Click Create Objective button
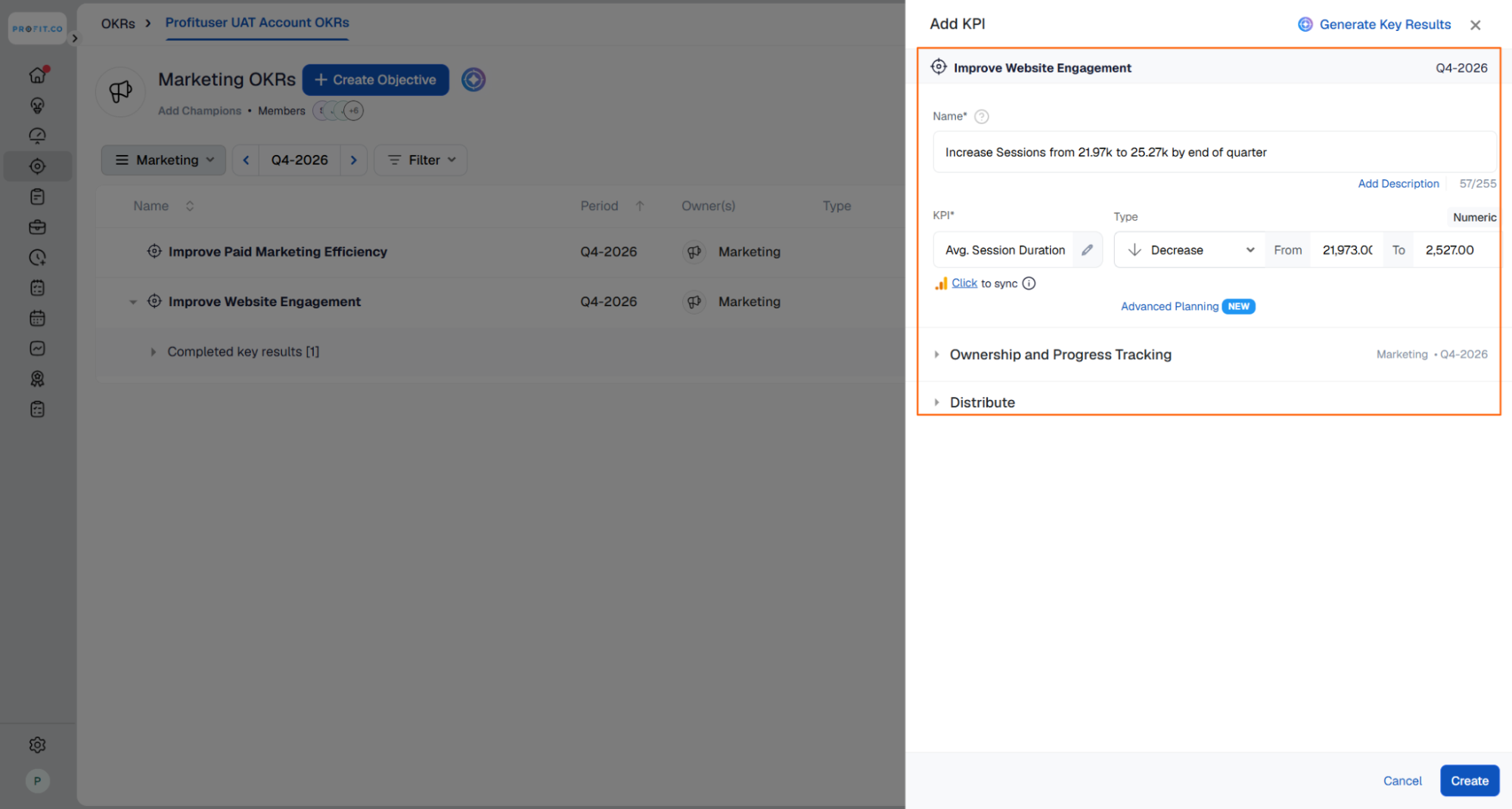The image size is (1512, 809). (x=376, y=79)
